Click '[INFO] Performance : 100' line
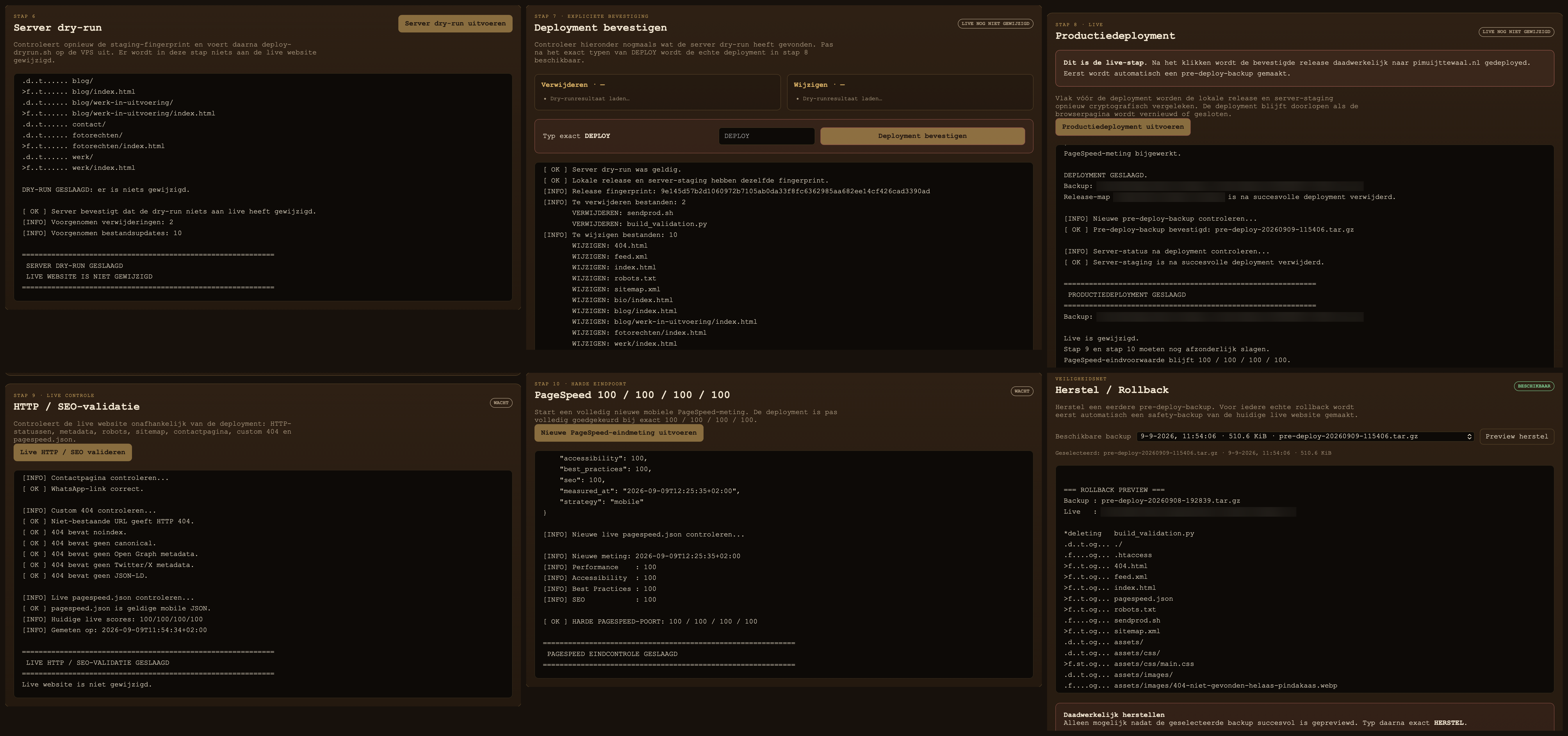 (600, 567)
